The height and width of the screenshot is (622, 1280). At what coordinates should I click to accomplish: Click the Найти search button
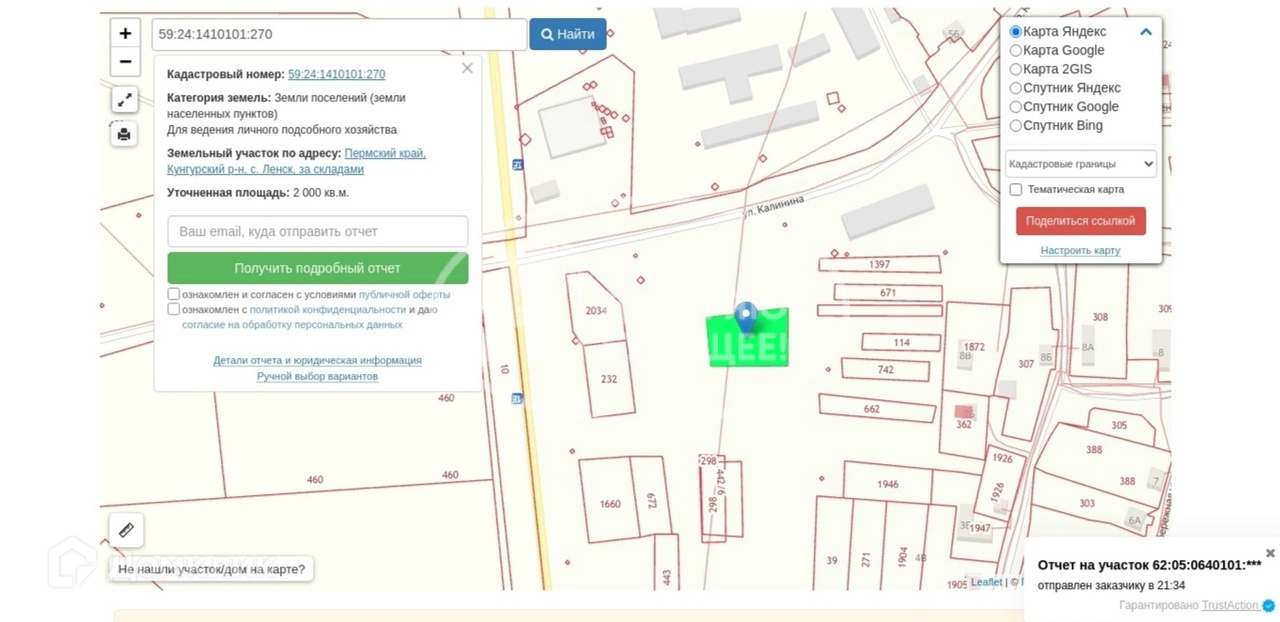pos(568,34)
